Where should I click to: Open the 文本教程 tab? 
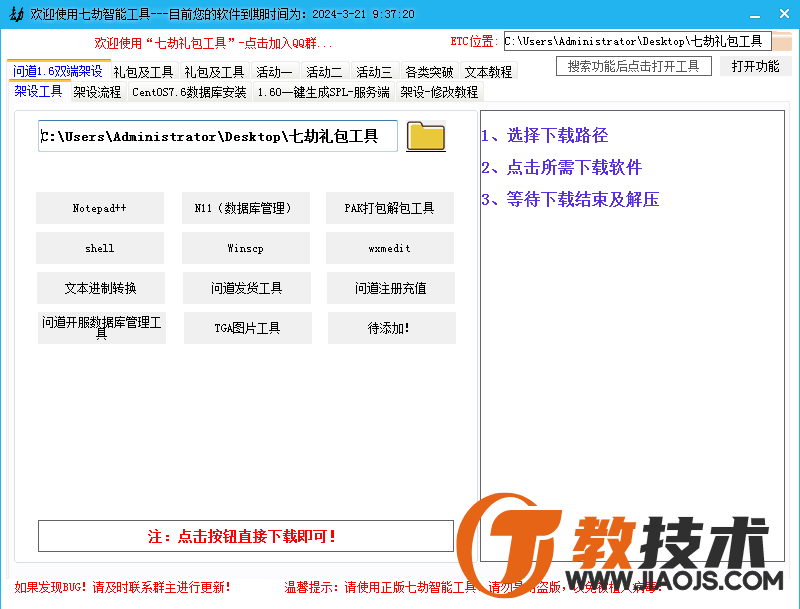[488, 71]
